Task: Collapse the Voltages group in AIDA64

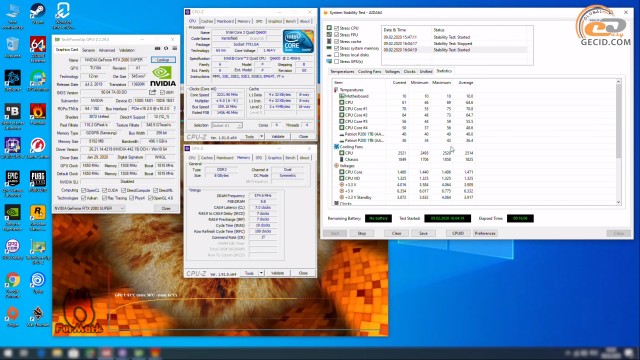Action: (336, 166)
